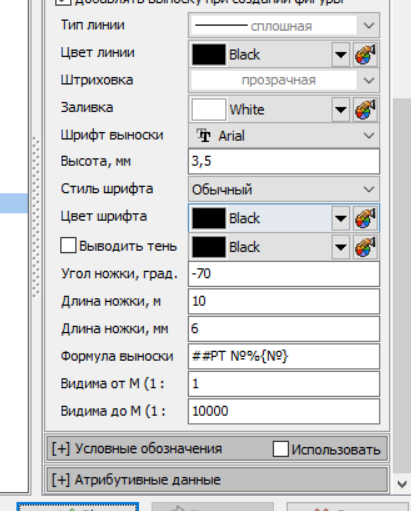Viewport: 411px width, 511px height.
Task: Expand the Цвет линии color list arrow
Action: coord(340,54)
